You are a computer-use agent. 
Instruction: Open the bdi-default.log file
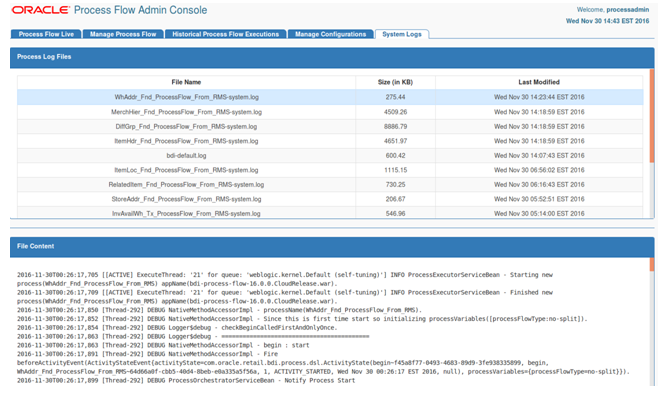click(186, 155)
